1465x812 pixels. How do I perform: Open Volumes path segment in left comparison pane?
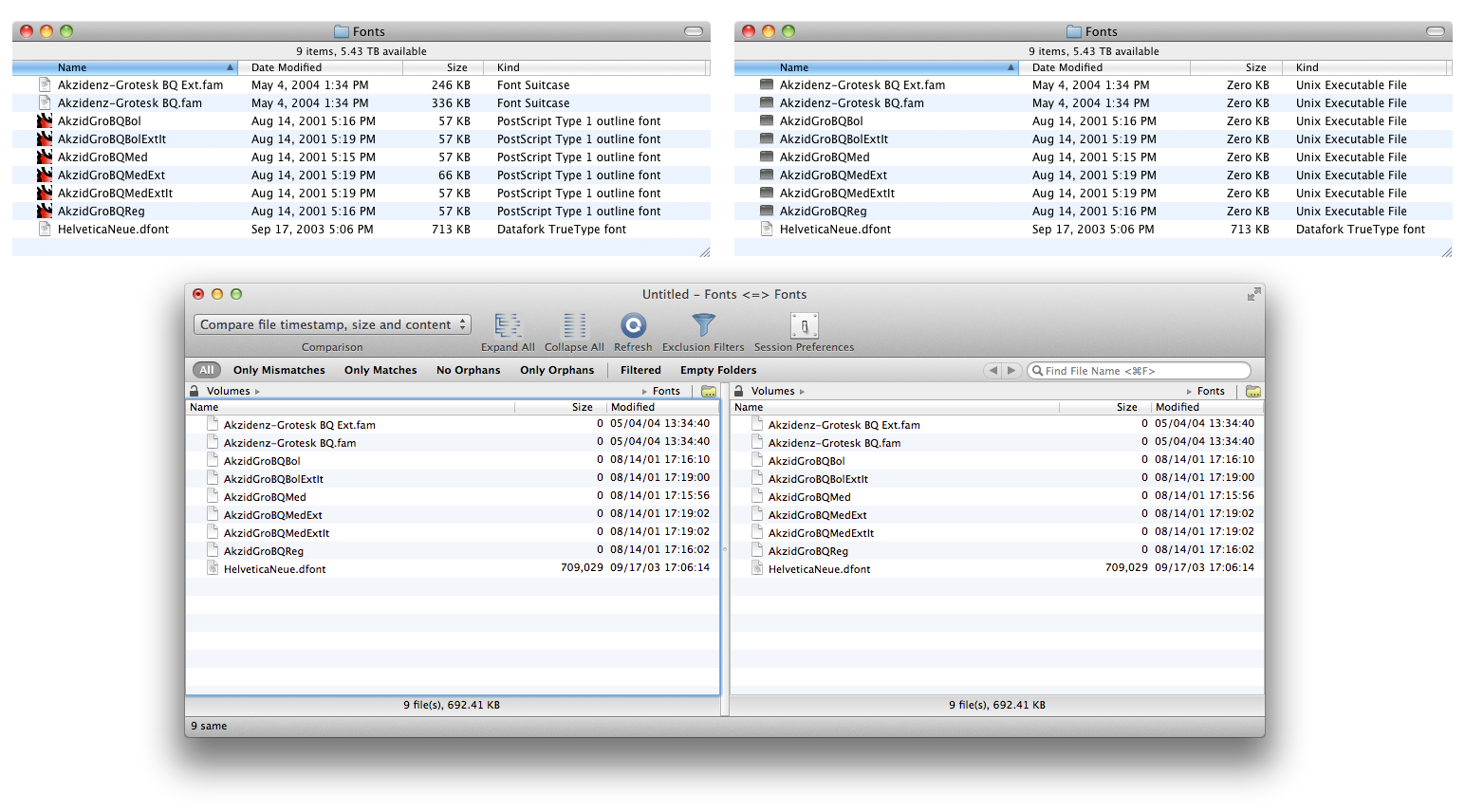pos(229,391)
